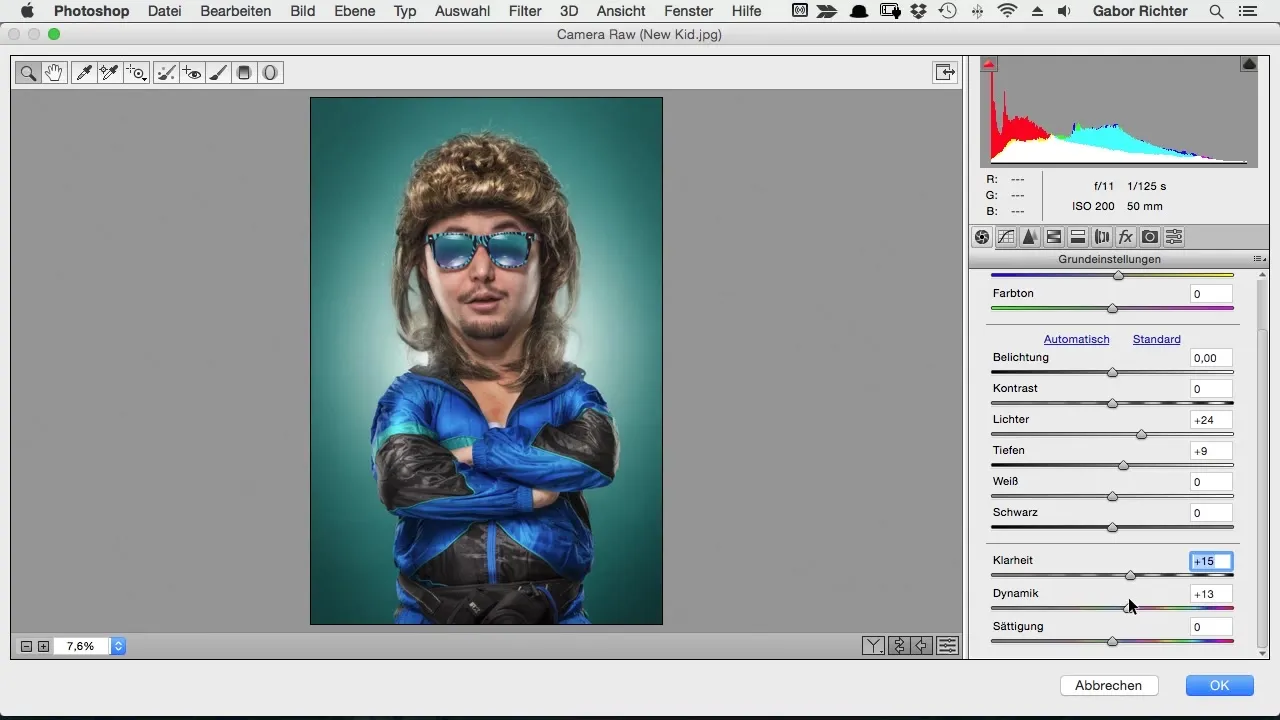
Task: Open the volume control in menu bar
Action: tap(1064, 11)
